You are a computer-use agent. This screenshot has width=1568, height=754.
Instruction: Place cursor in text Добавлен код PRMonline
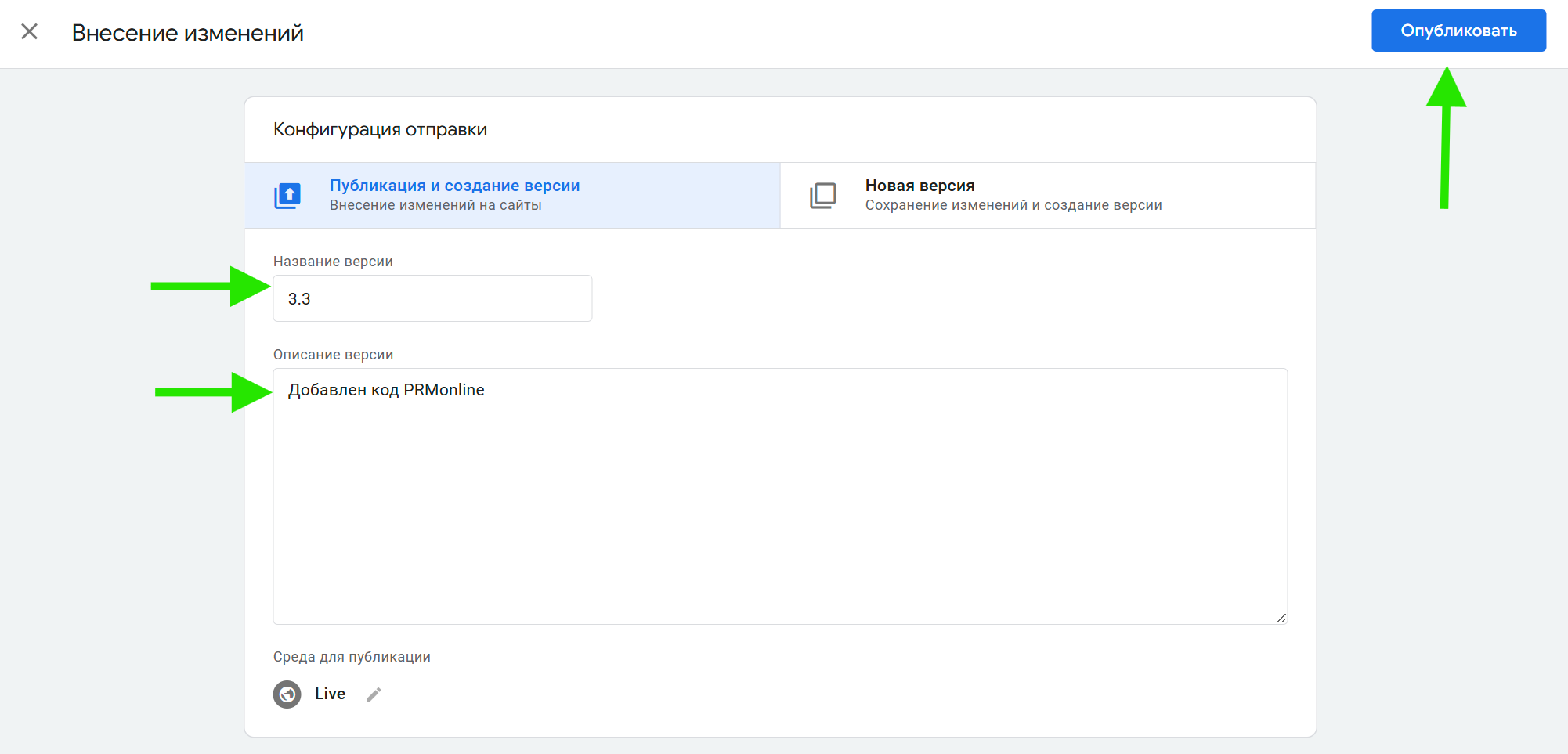(386, 390)
